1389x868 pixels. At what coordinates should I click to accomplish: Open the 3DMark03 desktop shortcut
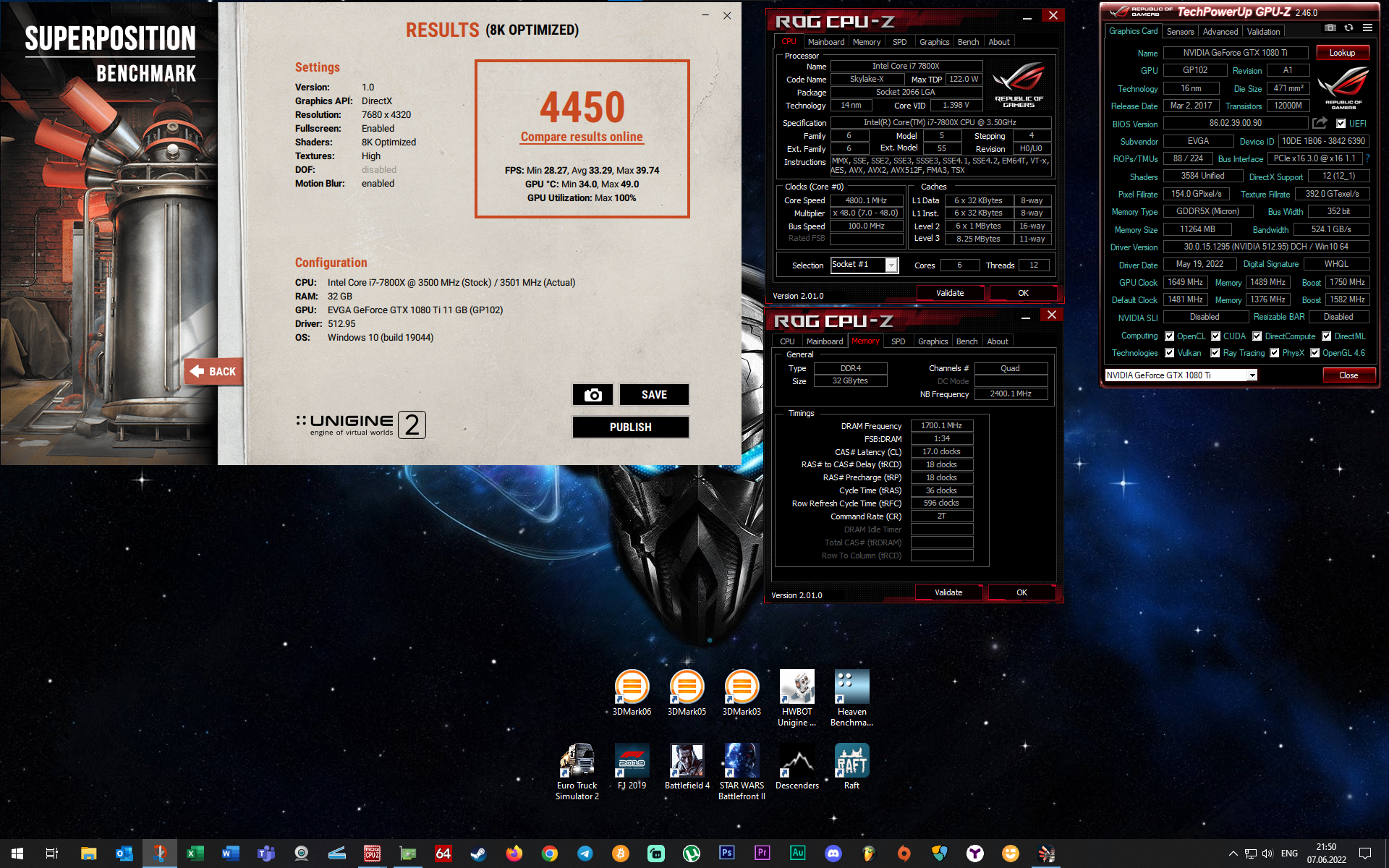click(742, 693)
